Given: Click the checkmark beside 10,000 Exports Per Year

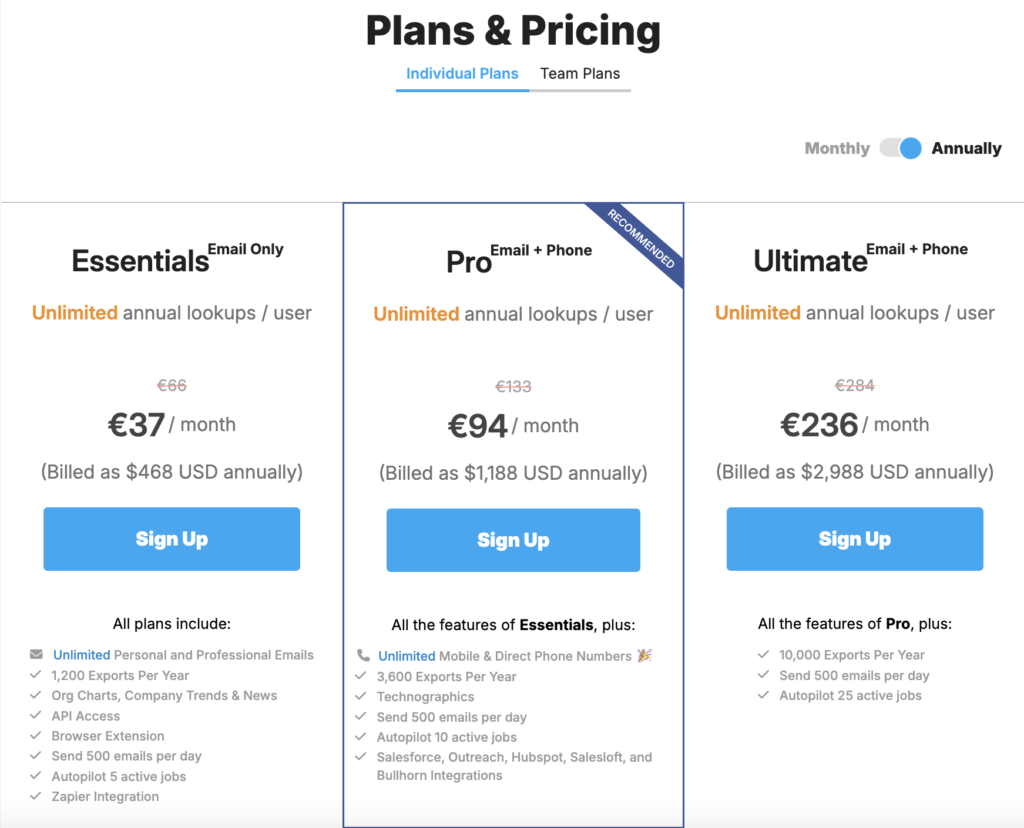Looking at the screenshot, I should (x=765, y=655).
